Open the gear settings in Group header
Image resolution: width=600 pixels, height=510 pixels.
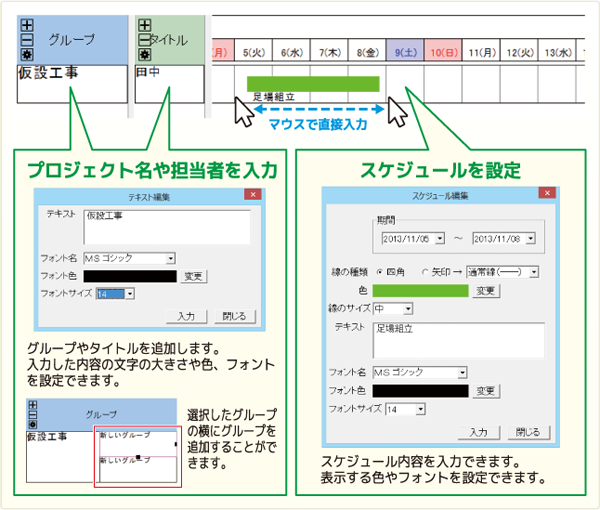[27, 54]
